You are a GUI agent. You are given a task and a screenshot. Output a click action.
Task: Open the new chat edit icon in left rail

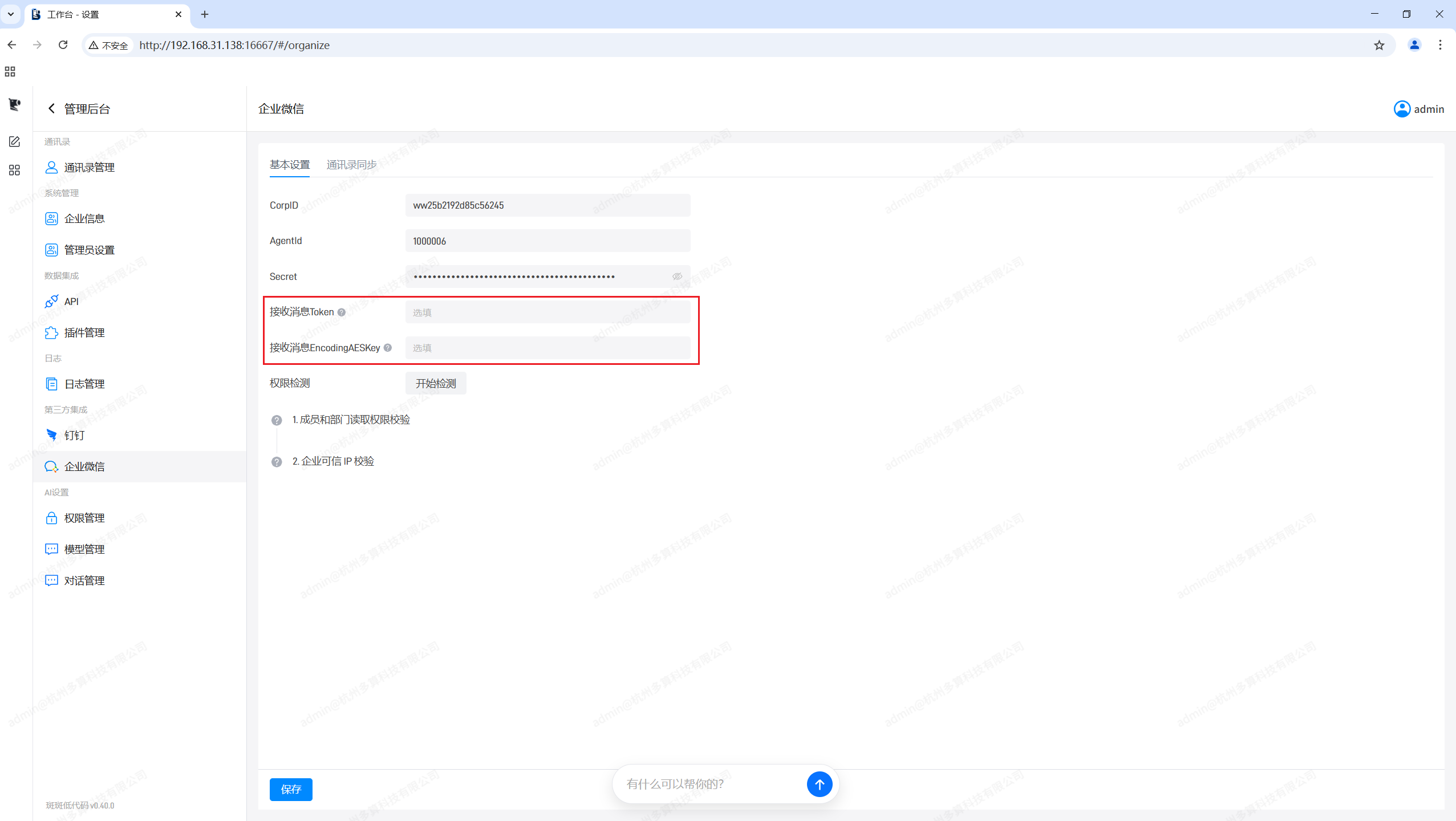pos(15,141)
